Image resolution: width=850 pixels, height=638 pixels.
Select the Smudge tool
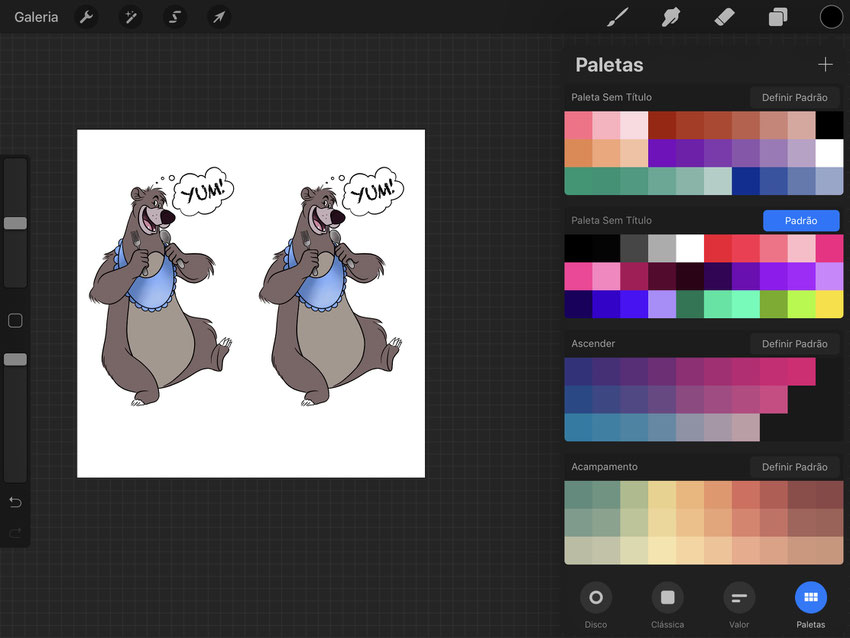tap(671, 17)
